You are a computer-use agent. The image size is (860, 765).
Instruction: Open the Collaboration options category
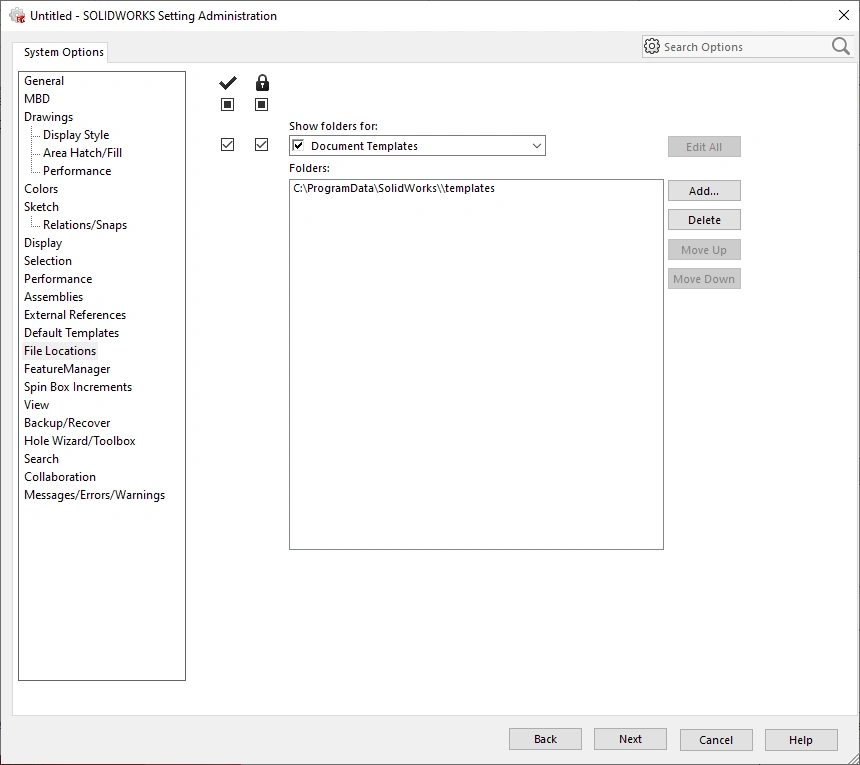(60, 477)
